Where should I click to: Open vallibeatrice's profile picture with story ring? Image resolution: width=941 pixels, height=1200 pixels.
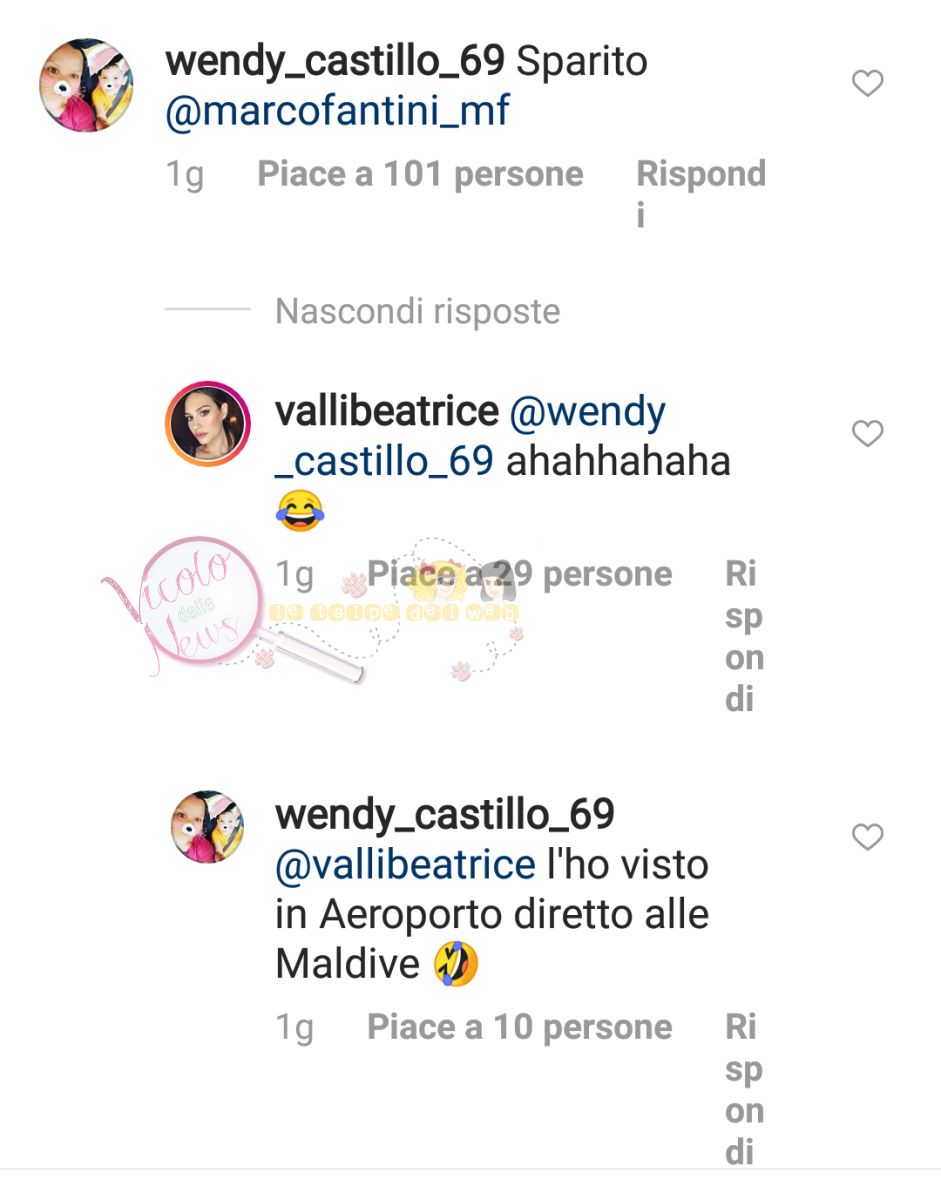pyautogui.click(x=206, y=423)
